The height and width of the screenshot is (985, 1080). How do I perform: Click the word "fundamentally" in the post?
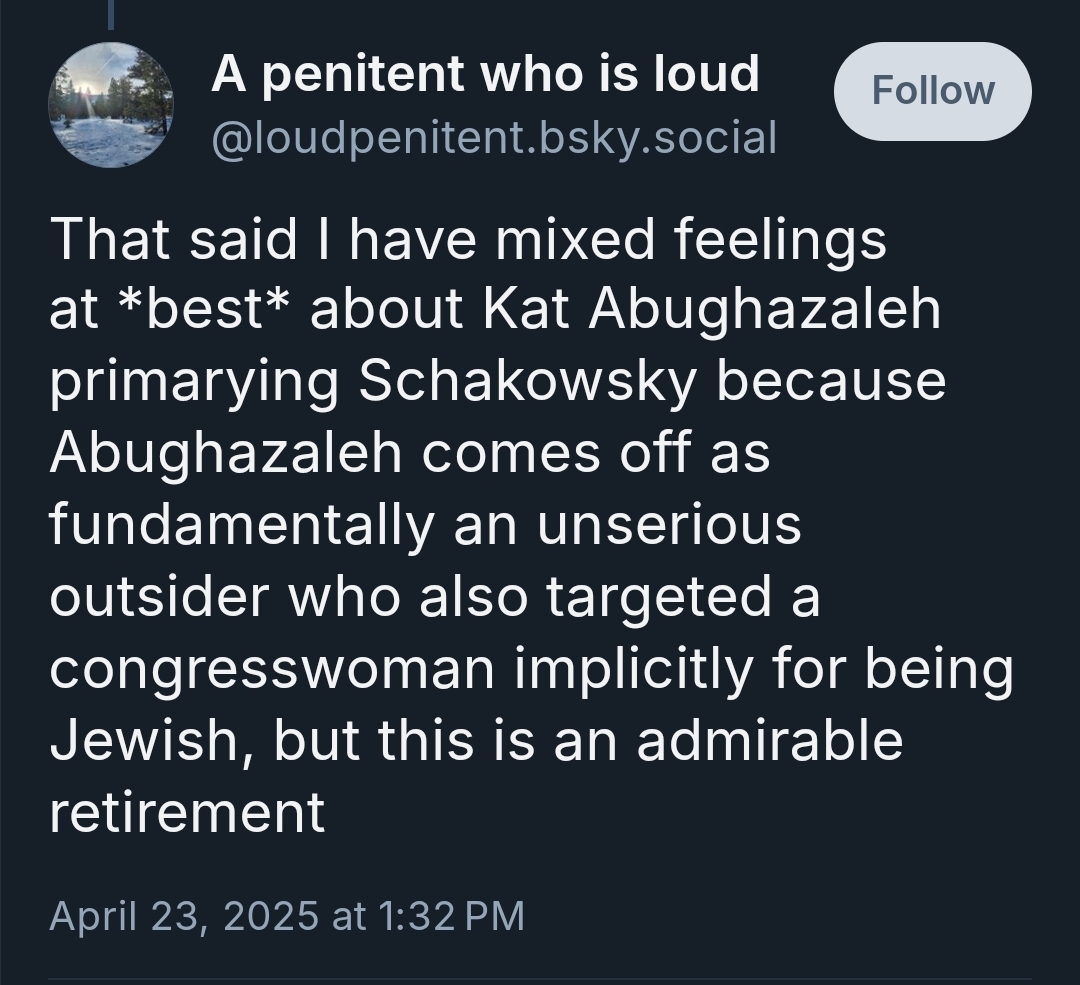coord(238,525)
